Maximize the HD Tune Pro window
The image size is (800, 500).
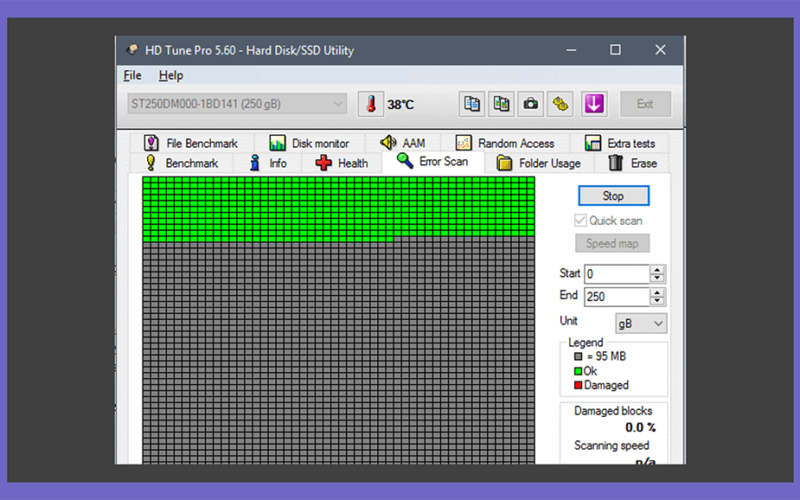point(615,50)
